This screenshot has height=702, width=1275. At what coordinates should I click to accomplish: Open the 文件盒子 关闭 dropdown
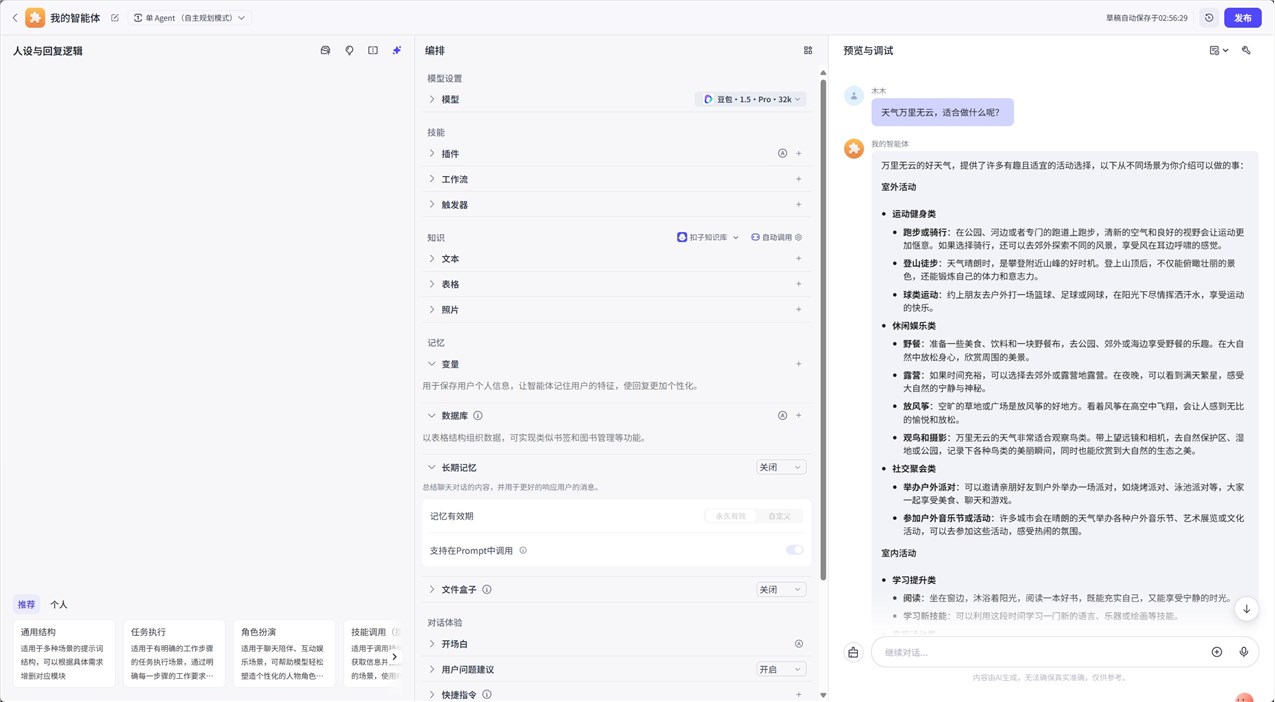point(781,589)
